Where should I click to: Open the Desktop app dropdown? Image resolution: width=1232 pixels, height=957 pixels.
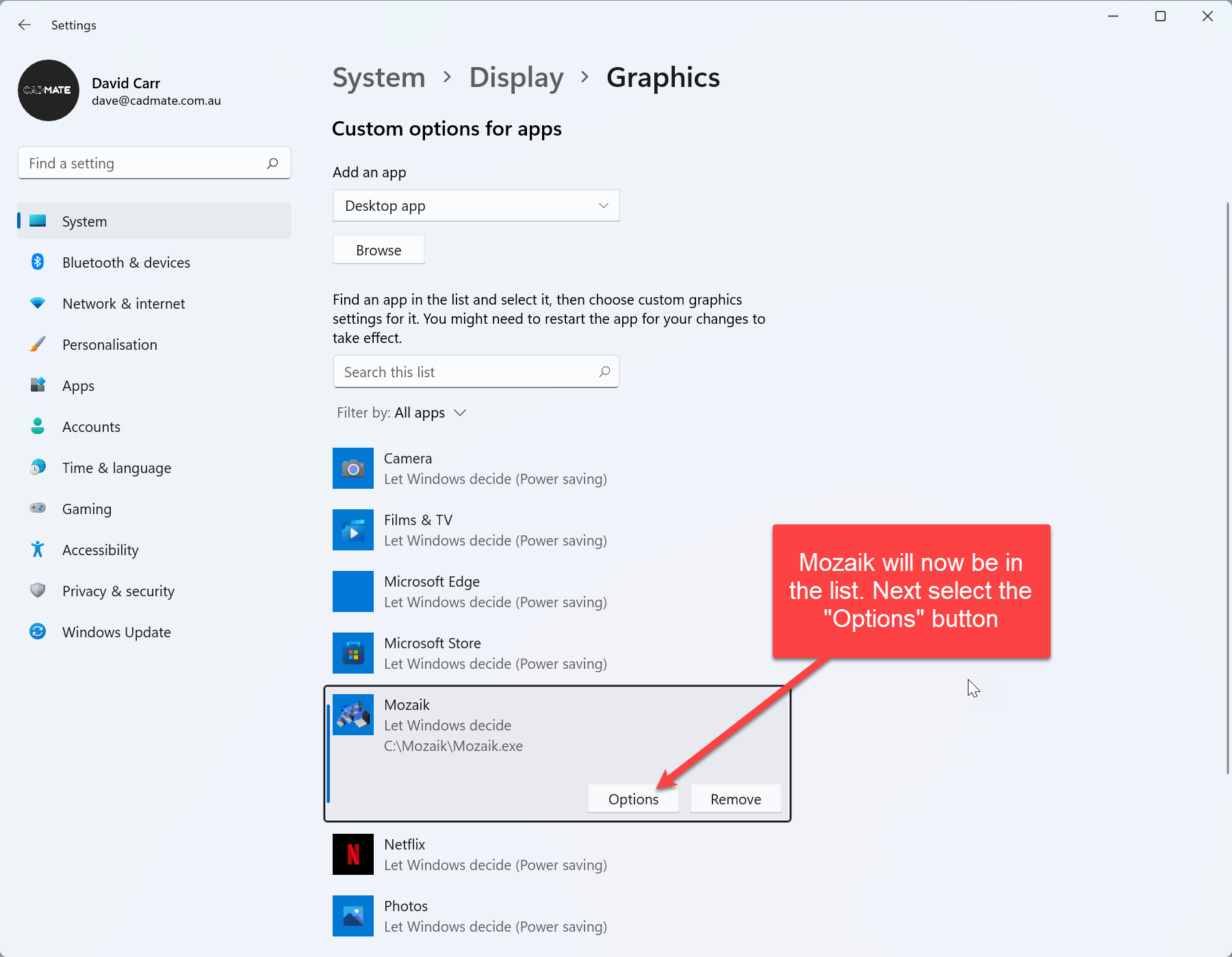click(x=476, y=206)
